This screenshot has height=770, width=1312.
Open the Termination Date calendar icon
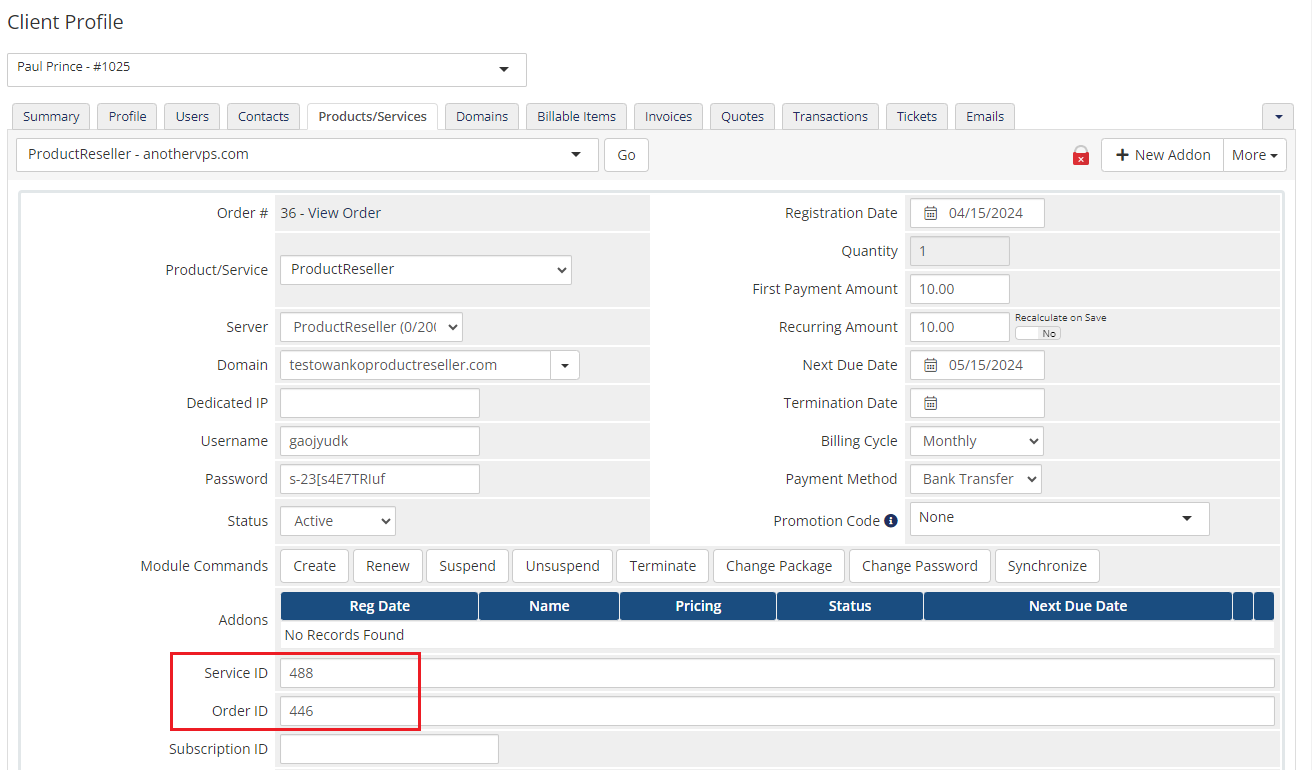[930, 403]
